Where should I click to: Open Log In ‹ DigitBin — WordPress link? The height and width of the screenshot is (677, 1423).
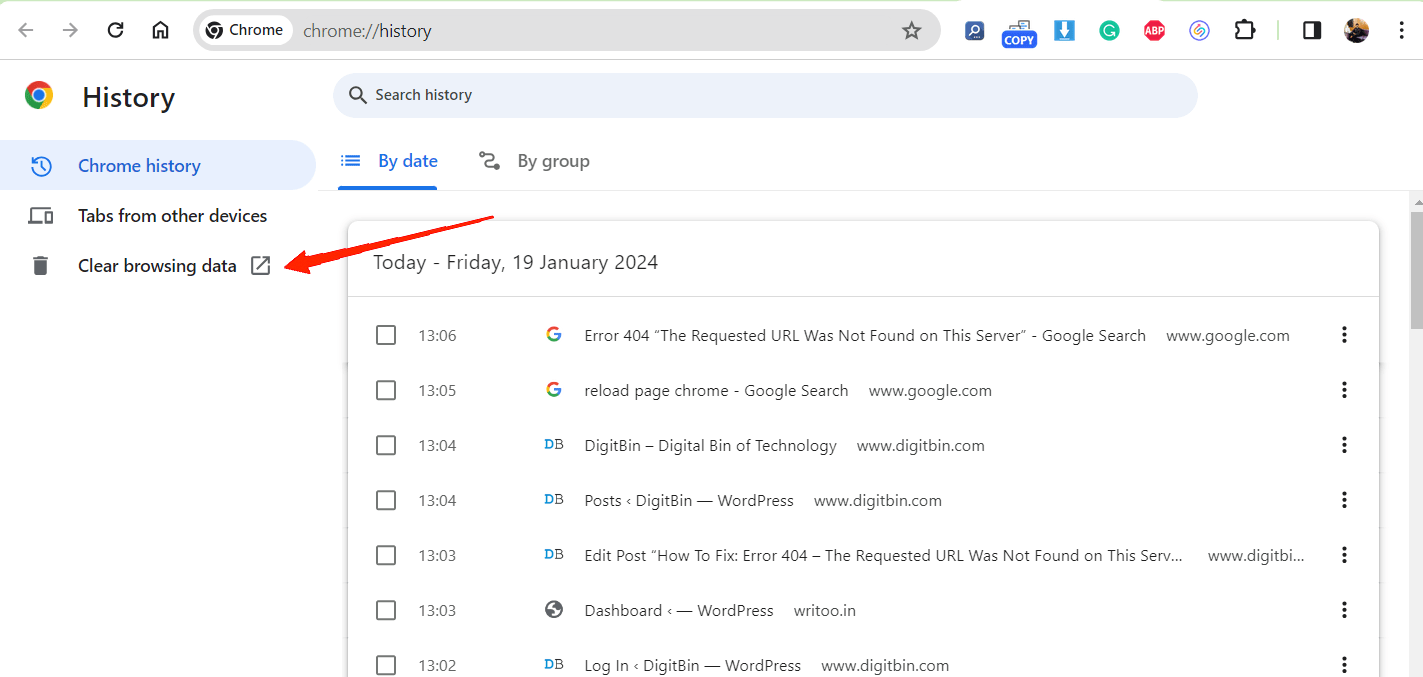692,666
